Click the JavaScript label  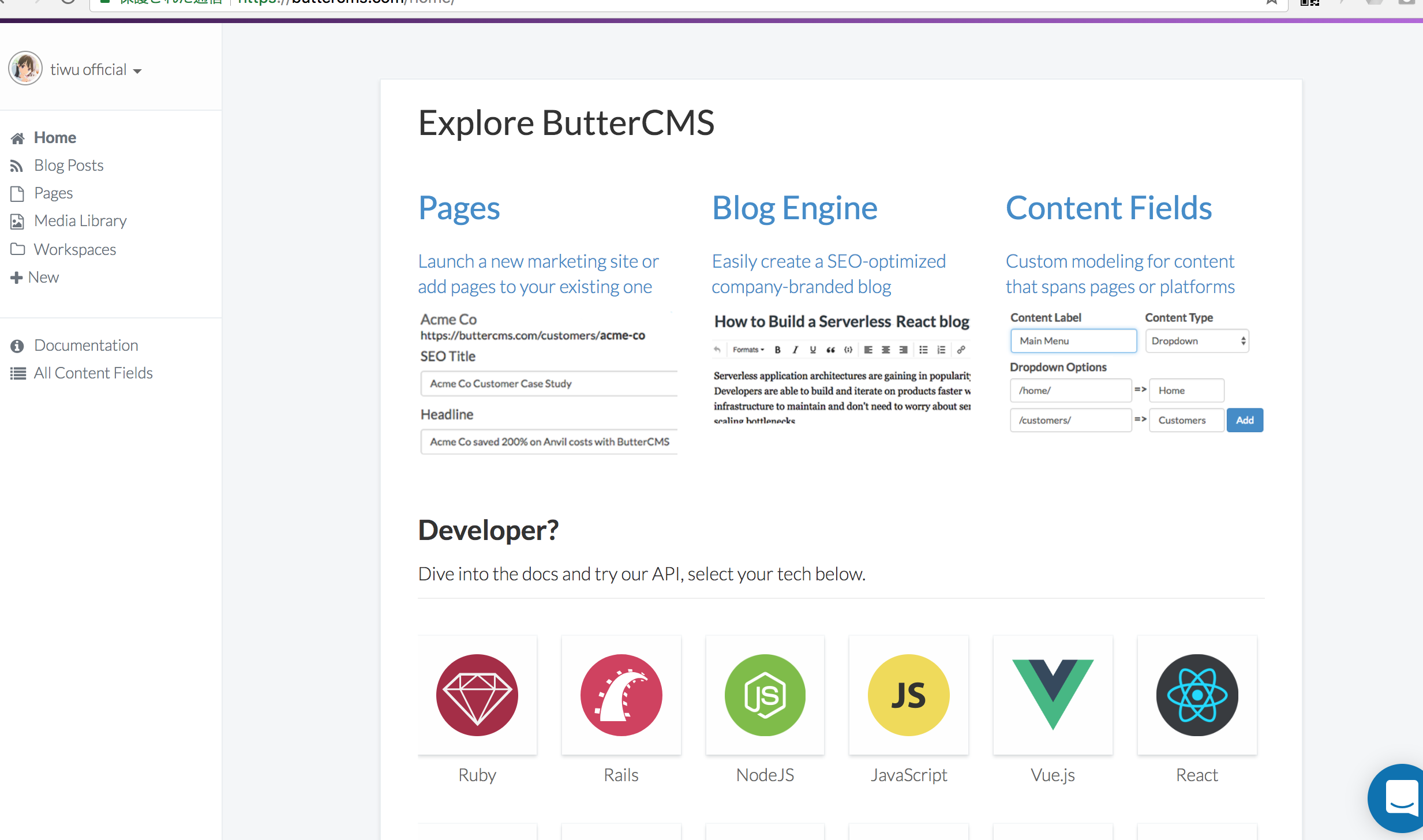click(909, 775)
